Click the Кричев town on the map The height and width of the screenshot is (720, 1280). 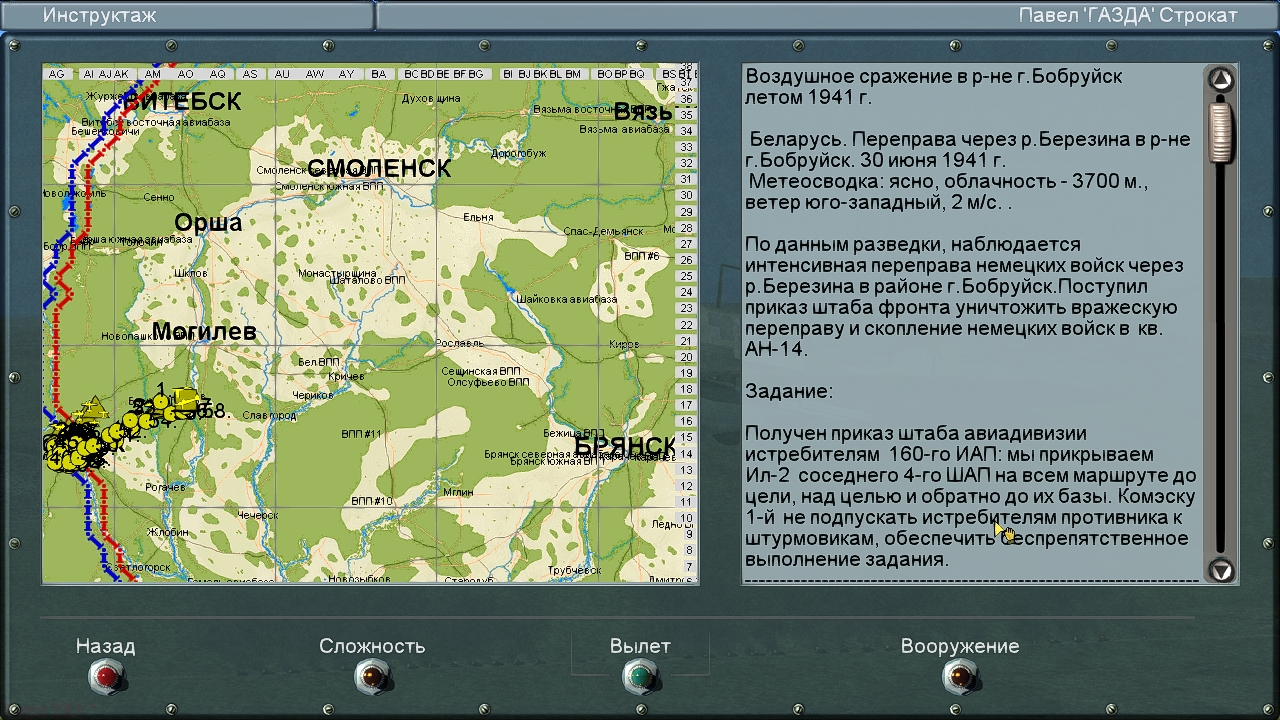pos(346,376)
